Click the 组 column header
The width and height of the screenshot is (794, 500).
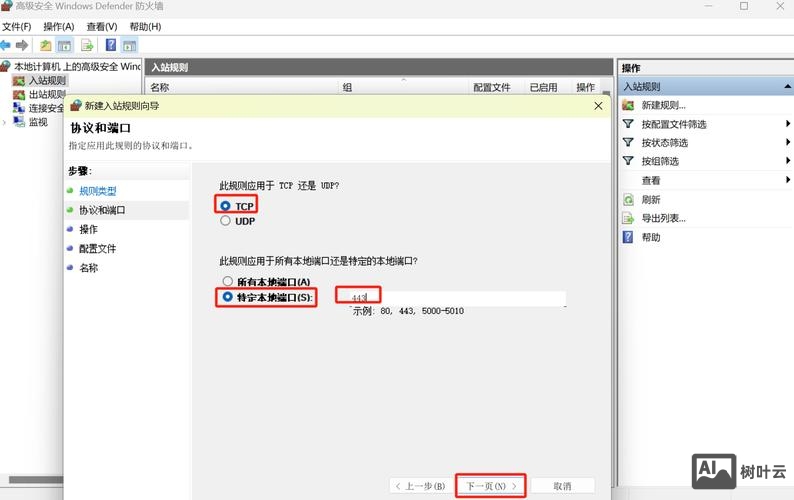pos(347,87)
